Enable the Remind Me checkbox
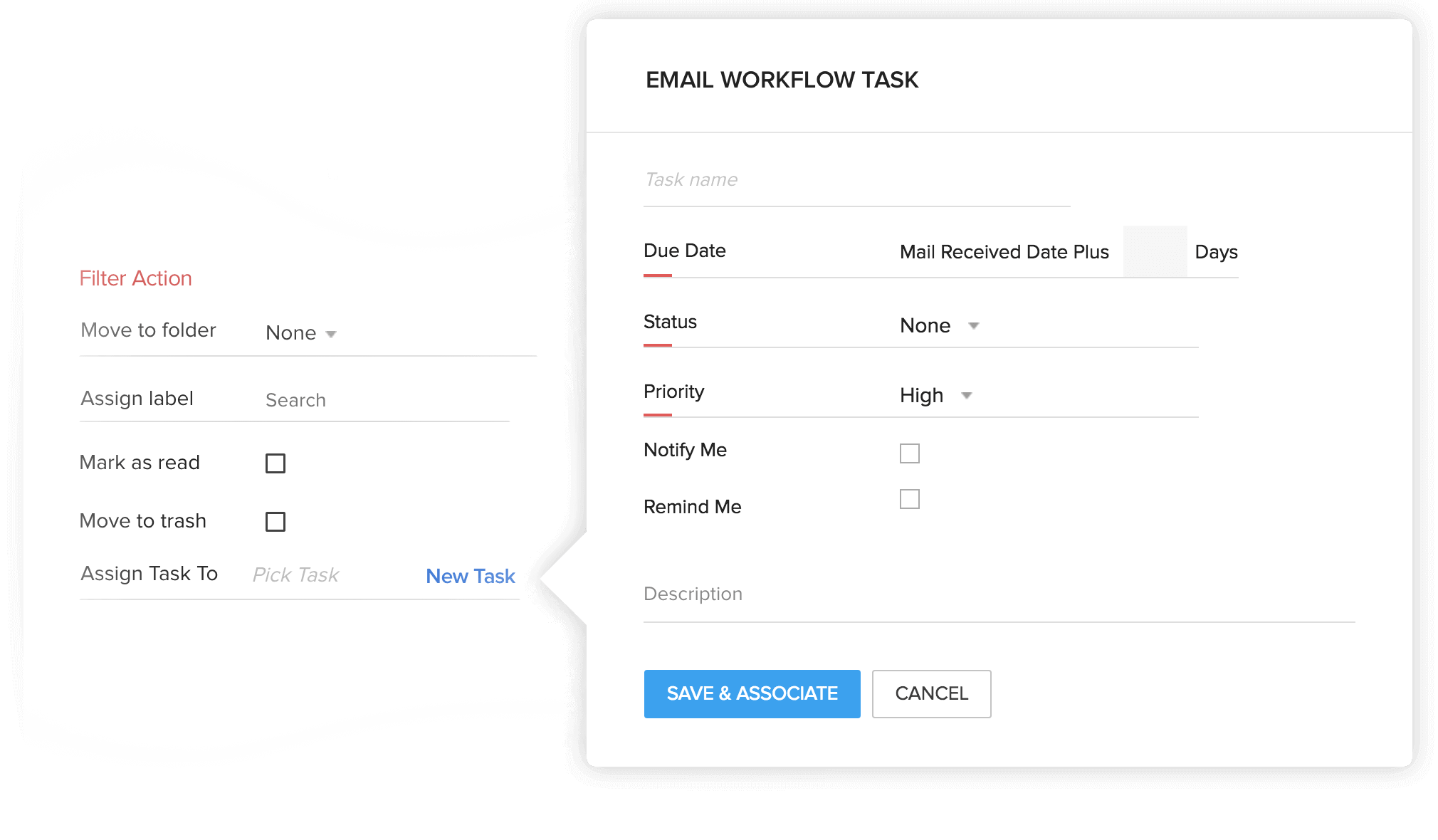Image resolution: width=1438 pixels, height=840 pixels. (x=911, y=500)
